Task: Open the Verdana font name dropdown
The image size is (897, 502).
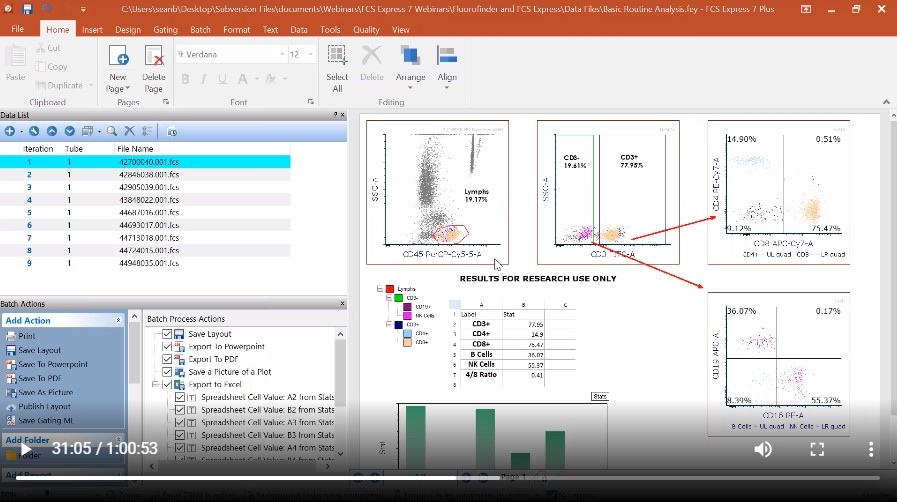Action: pyautogui.click(x=283, y=54)
